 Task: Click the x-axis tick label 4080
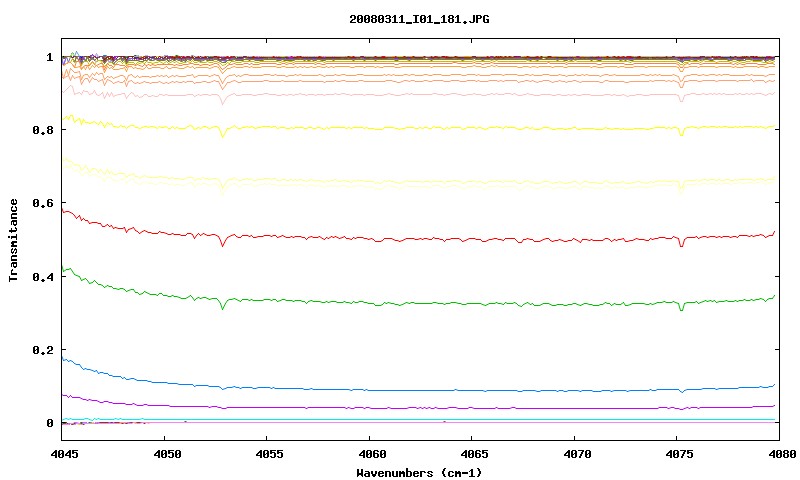pyautogui.click(x=782, y=454)
